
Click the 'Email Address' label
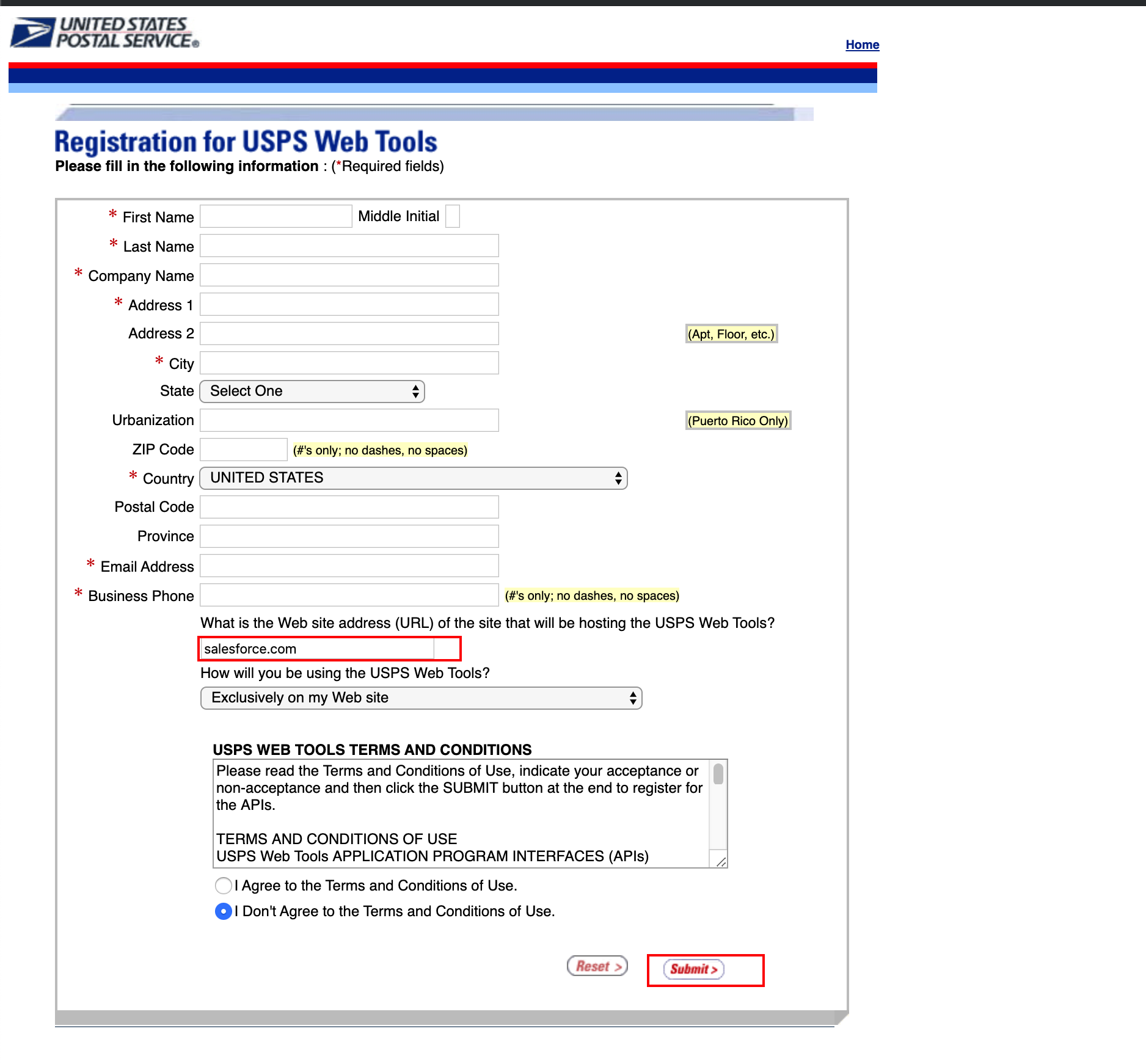pyautogui.click(x=147, y=567)
